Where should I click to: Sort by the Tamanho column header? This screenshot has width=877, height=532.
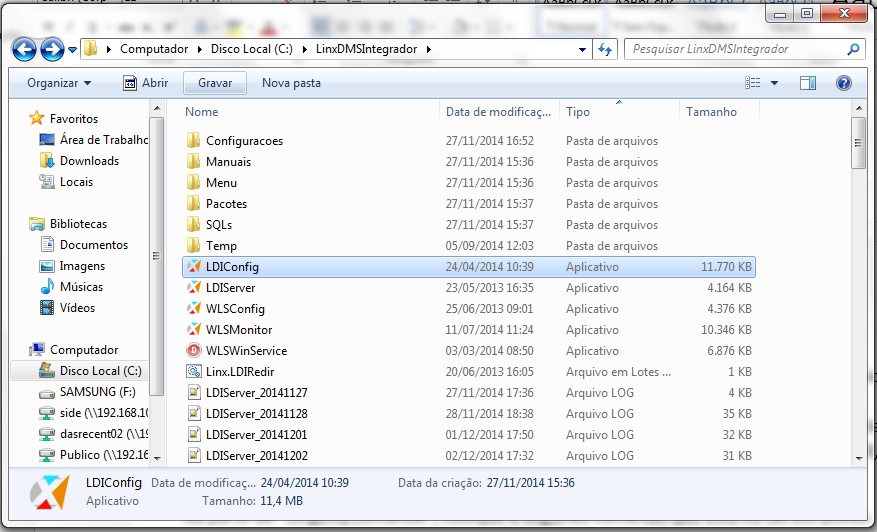point(711,112)
